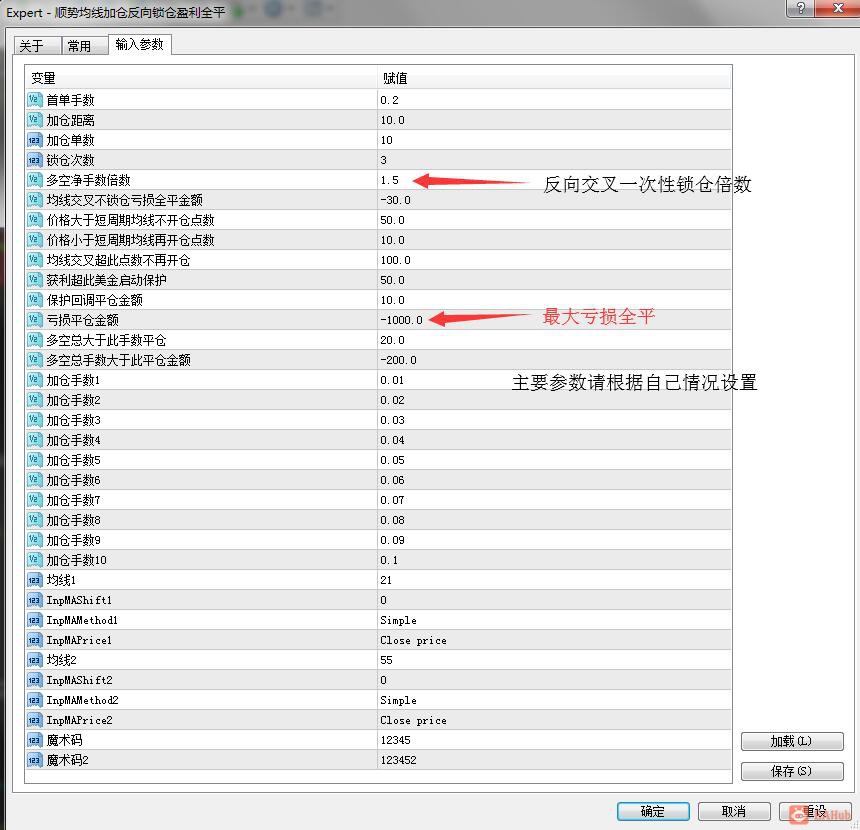860x830 pixels.
Task: Click the icon next to 均线1
Action: (x=35, y=580)
